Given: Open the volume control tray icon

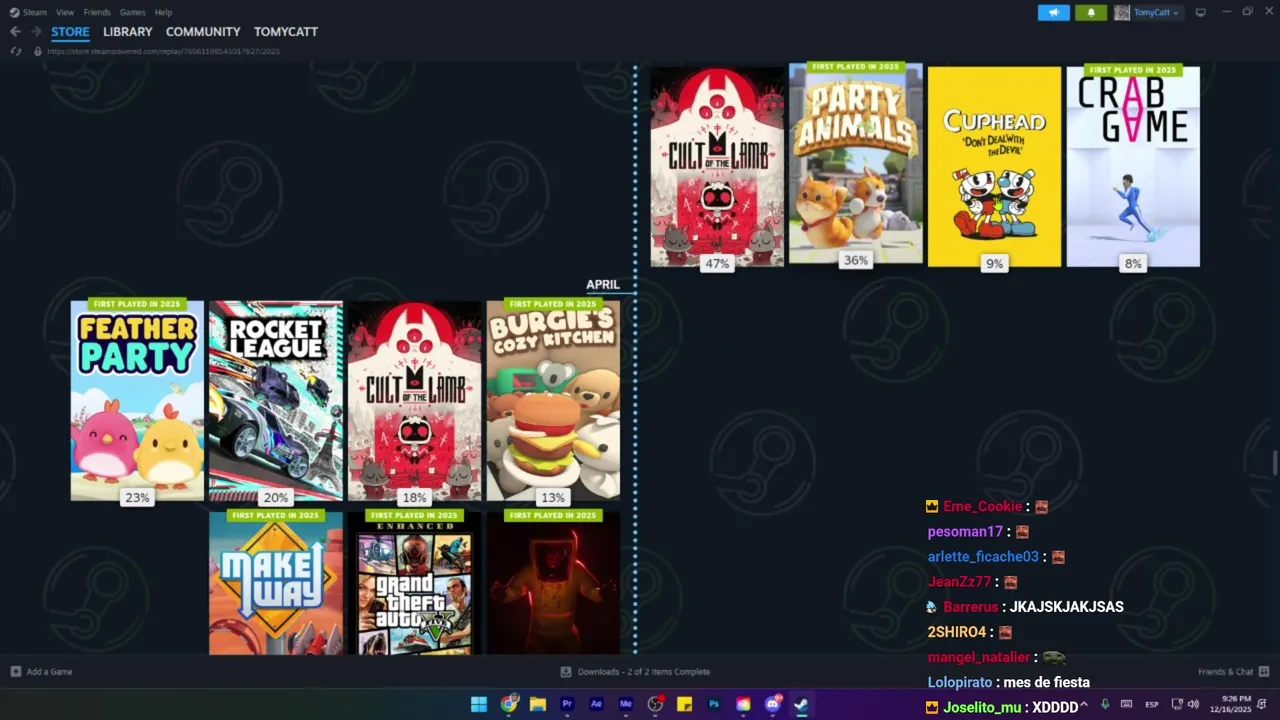Looking at the screenshot, I should tap(1193, 704).
